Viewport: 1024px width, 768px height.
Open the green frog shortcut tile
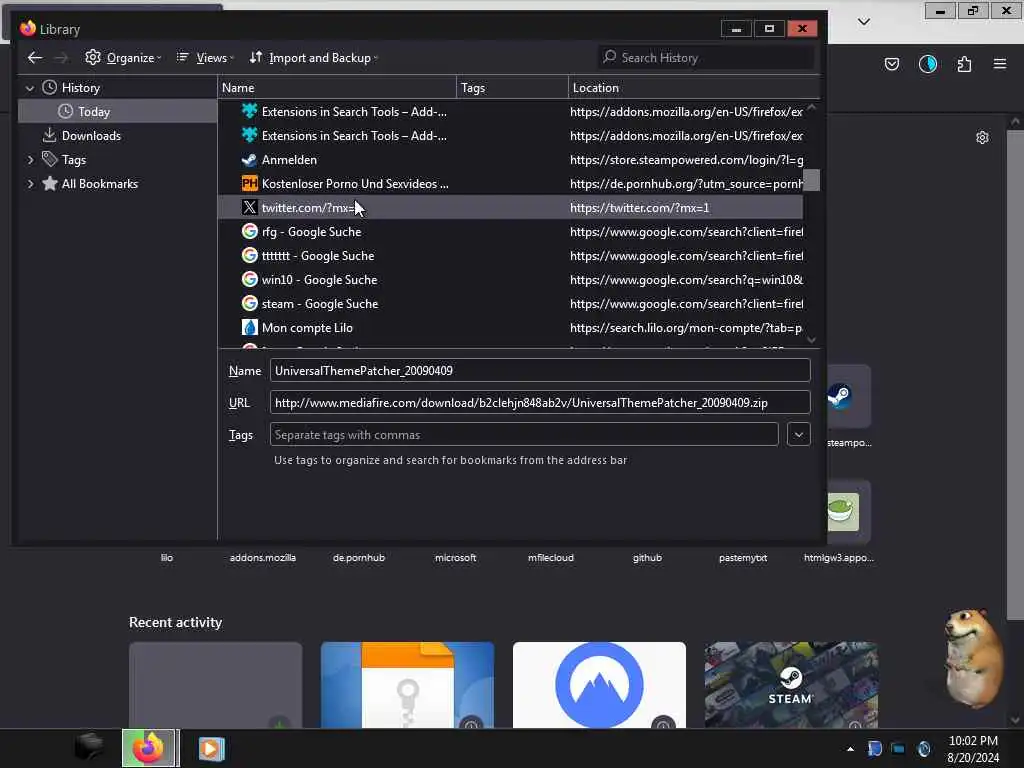pos(848,512)
